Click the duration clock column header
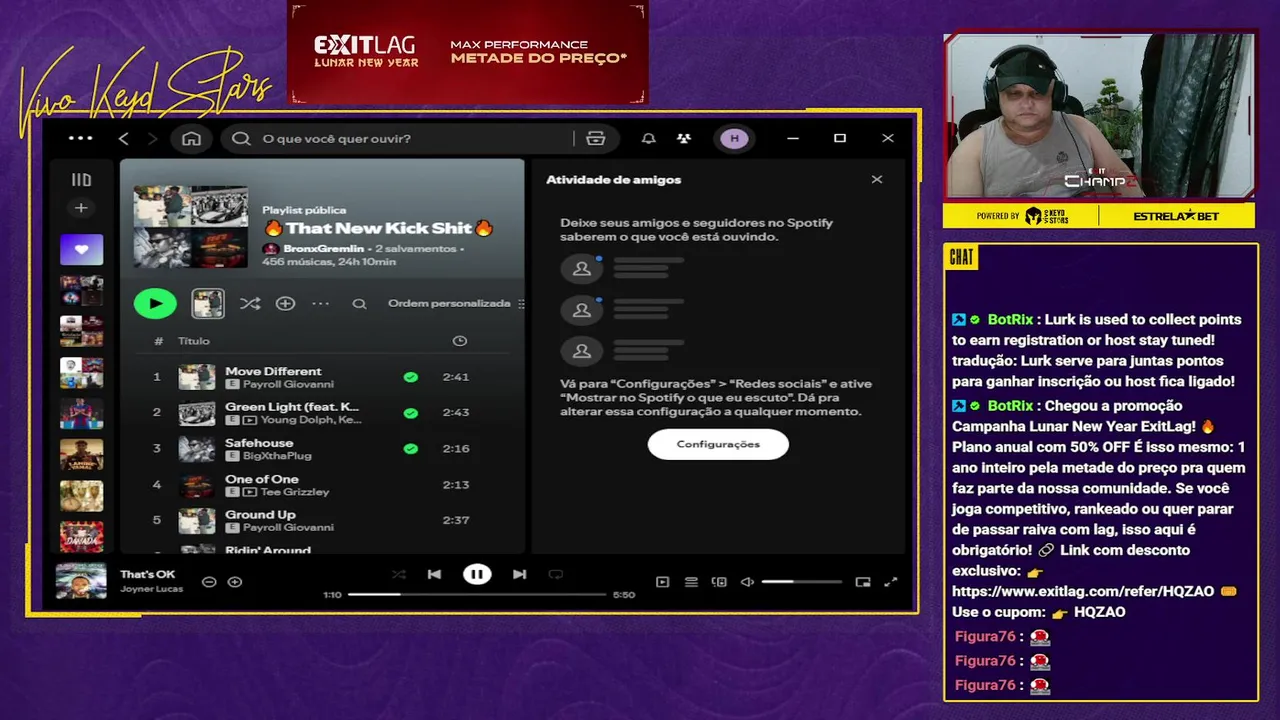The height and width of the screenshot is (720, 1280). click(x=459, y=341)
